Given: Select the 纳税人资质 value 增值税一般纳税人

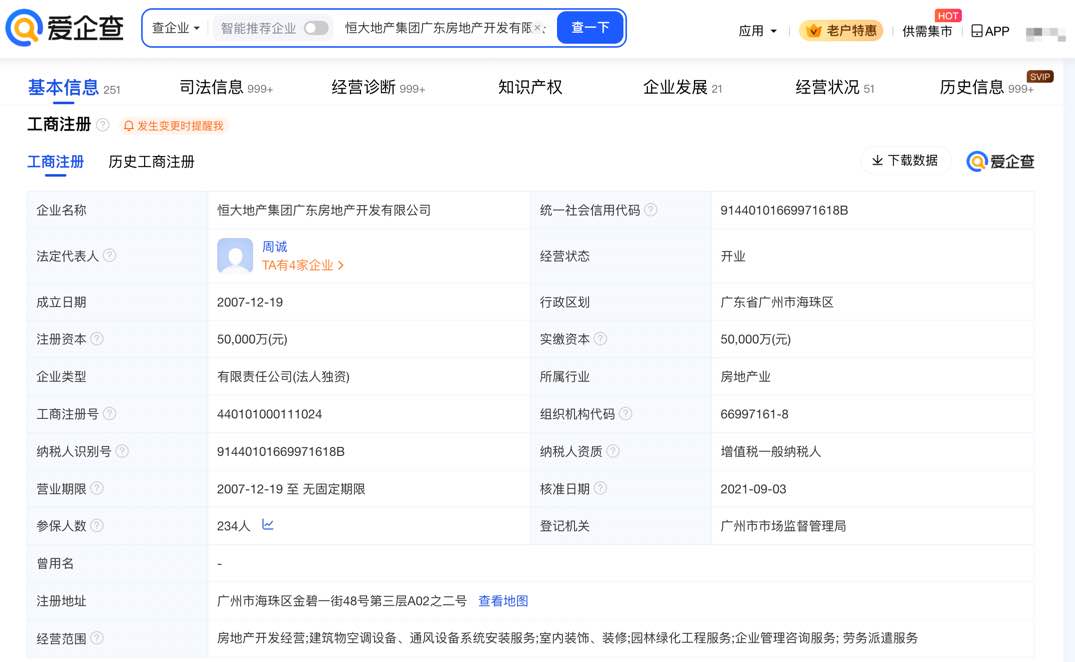Looking at the screenshot, I should pos(771,452).
